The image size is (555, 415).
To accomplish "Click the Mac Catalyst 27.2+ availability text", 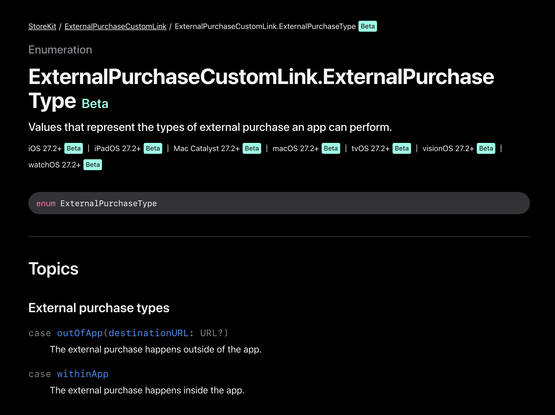I will click(x=206, y=148).
